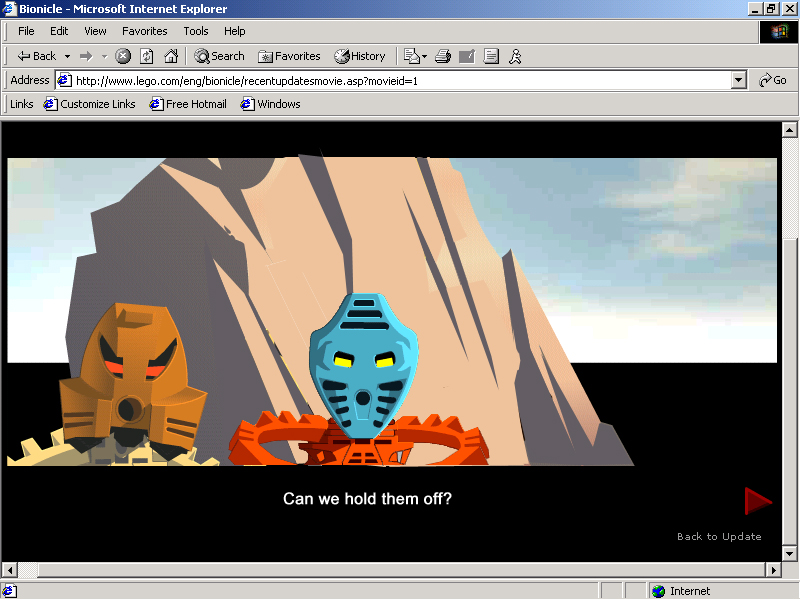Open the Forward history dropdown arrow

[x=104, y=56]
